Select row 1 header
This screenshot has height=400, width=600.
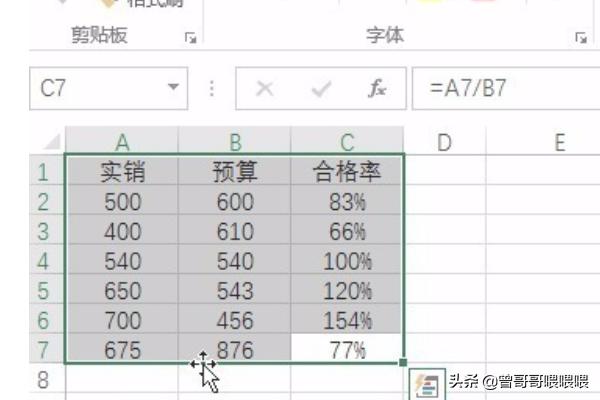point(43,173)
